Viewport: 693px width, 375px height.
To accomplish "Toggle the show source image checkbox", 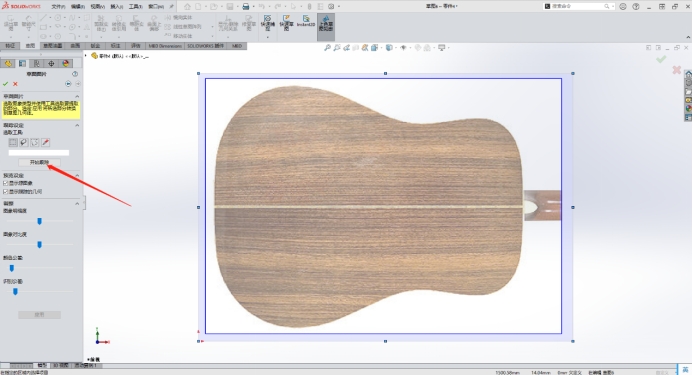I will click(6, 183).
